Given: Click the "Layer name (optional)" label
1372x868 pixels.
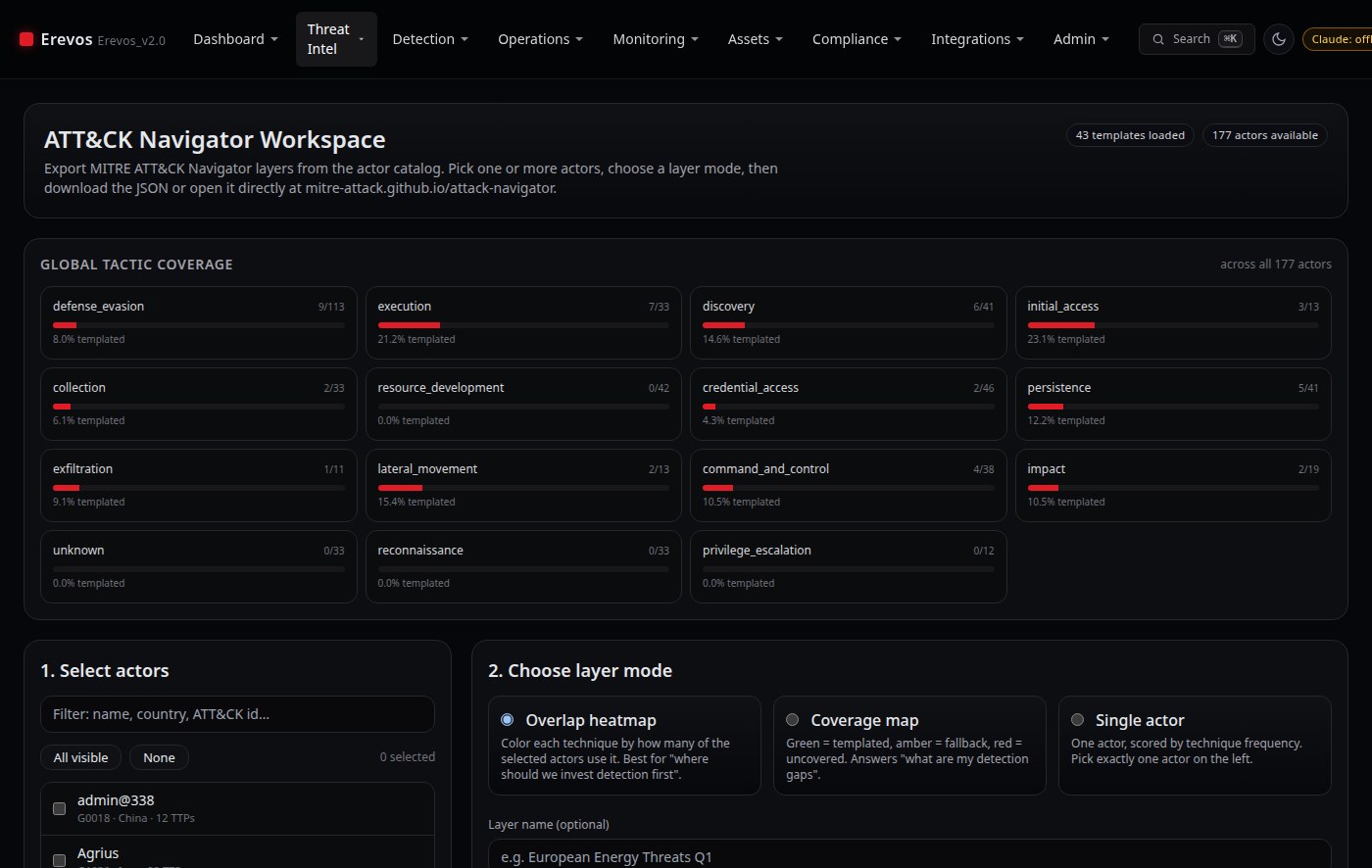Looking at the screenshot, I should click(549, 824).
